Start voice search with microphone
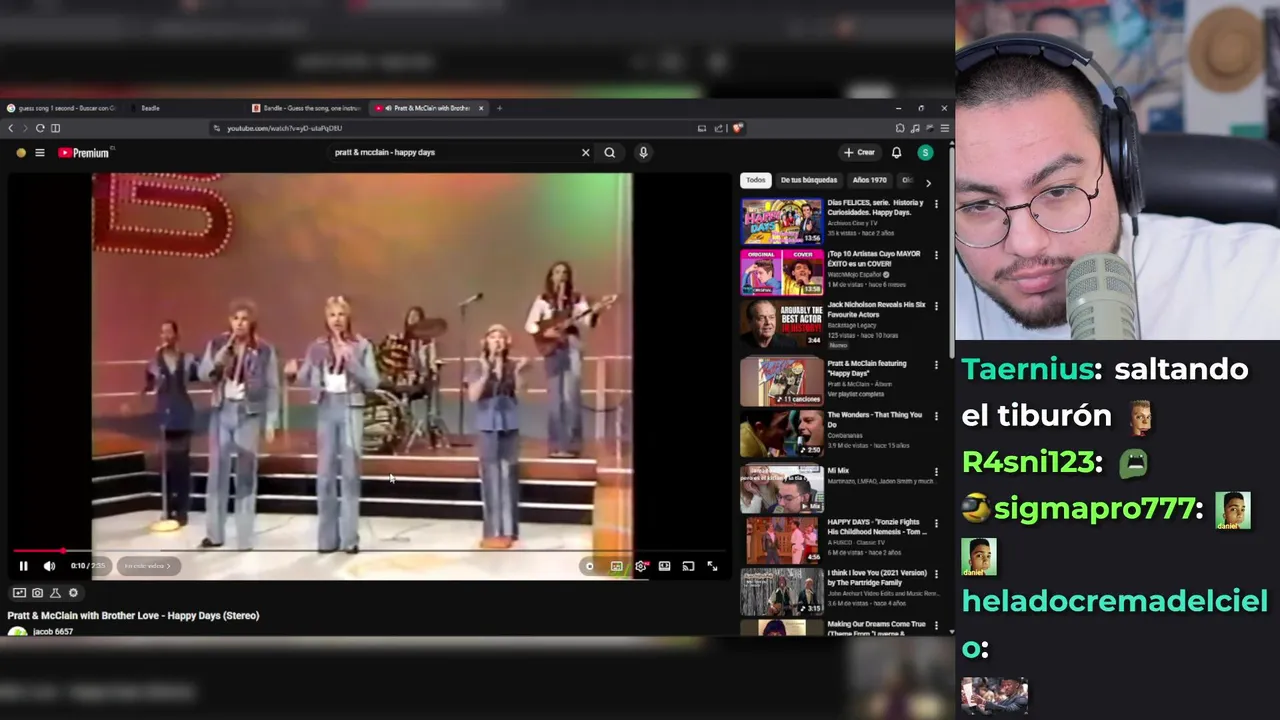1280x720 pixels. [x=643, y=153]
